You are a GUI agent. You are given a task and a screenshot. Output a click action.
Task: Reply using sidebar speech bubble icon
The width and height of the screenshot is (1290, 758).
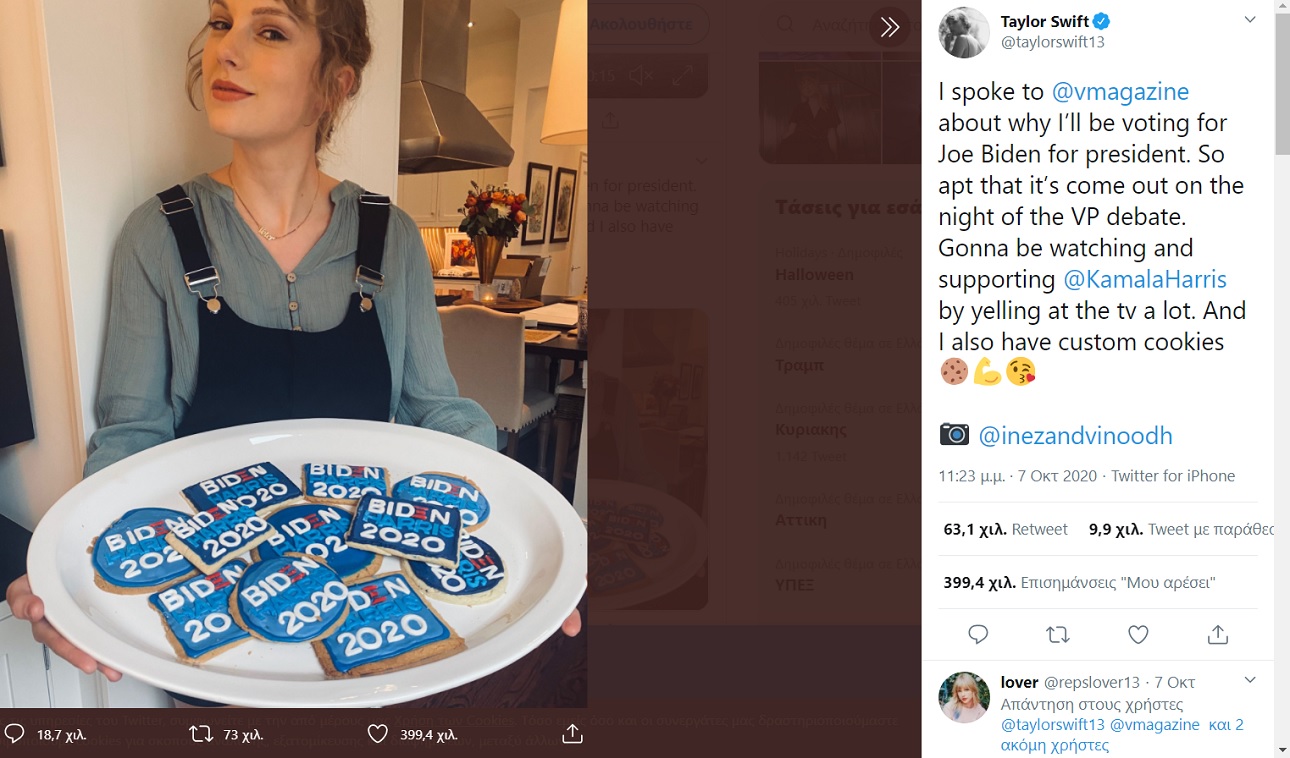point(978,634)
